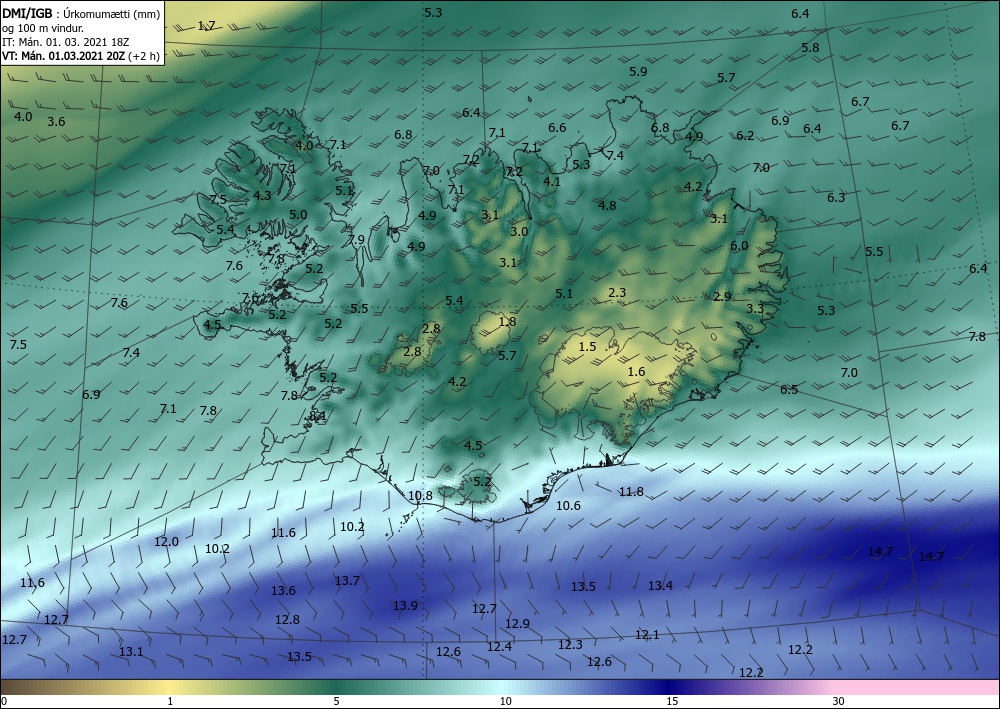This screenshot has height=709, width=1000.
Task: Click the color scale tick labeled 0
Action: pyautogui.click(x=4, y=701)
